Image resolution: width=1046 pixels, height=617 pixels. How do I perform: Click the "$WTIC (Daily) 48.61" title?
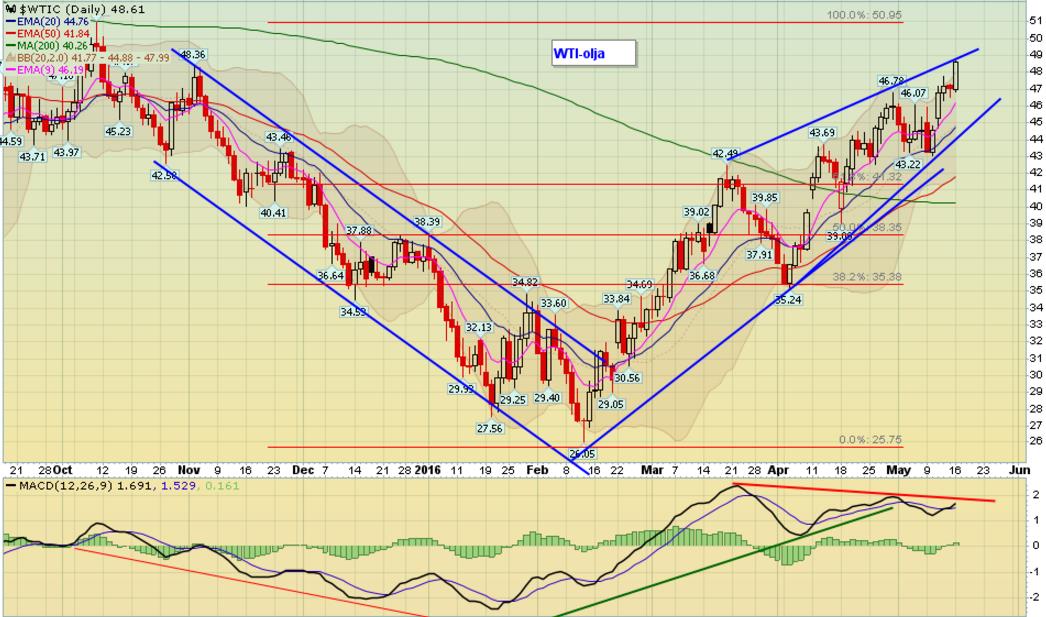(81, 9)
